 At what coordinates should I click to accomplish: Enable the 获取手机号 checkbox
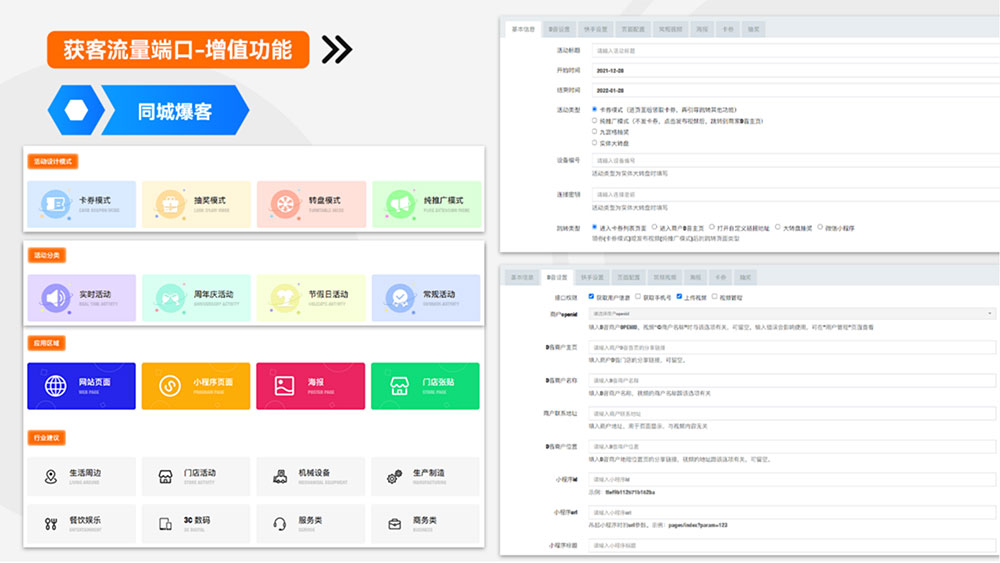640,297
